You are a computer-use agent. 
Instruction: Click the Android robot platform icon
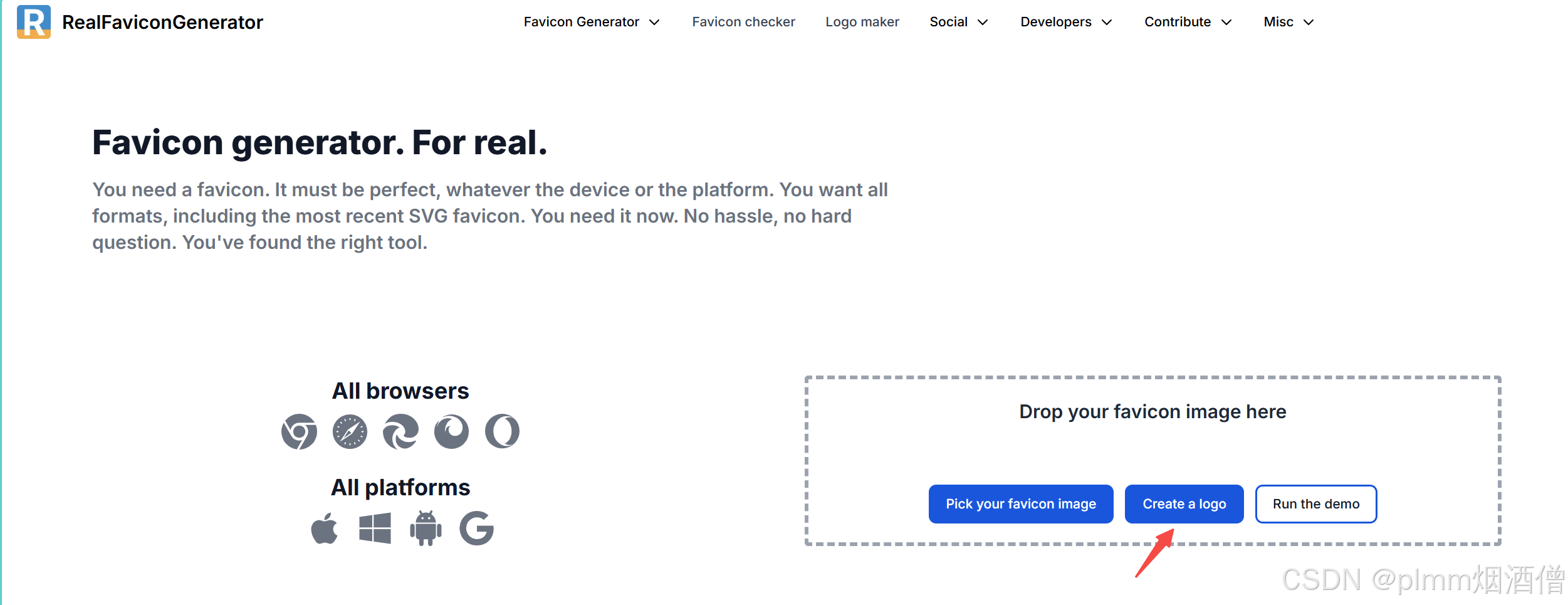(426, 528)
